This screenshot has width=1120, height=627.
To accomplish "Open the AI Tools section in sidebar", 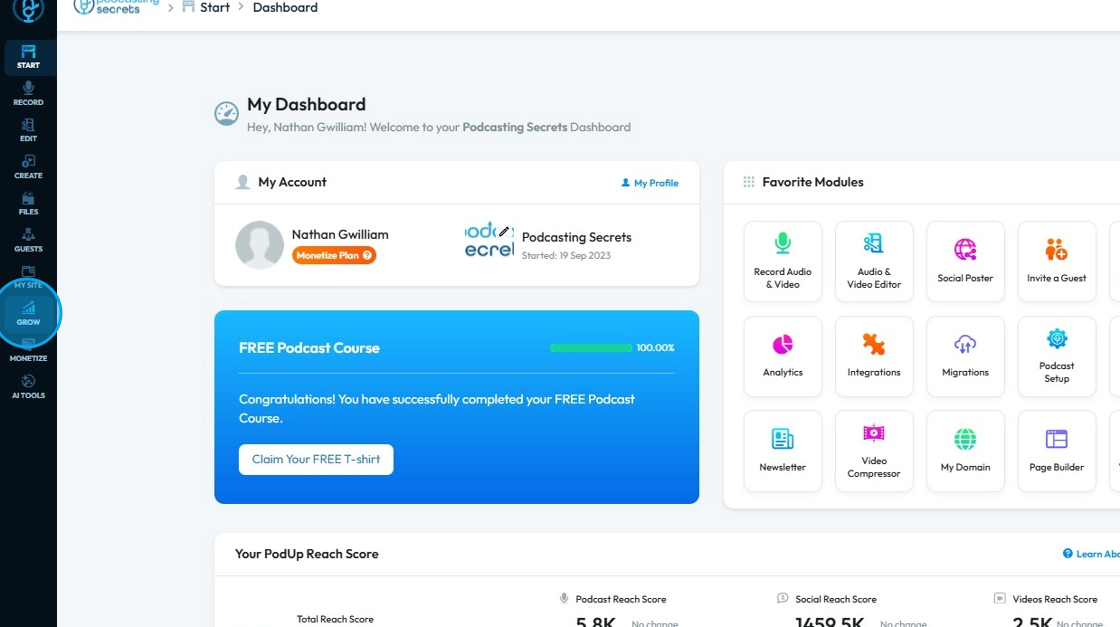I will (x=28, y=386).
